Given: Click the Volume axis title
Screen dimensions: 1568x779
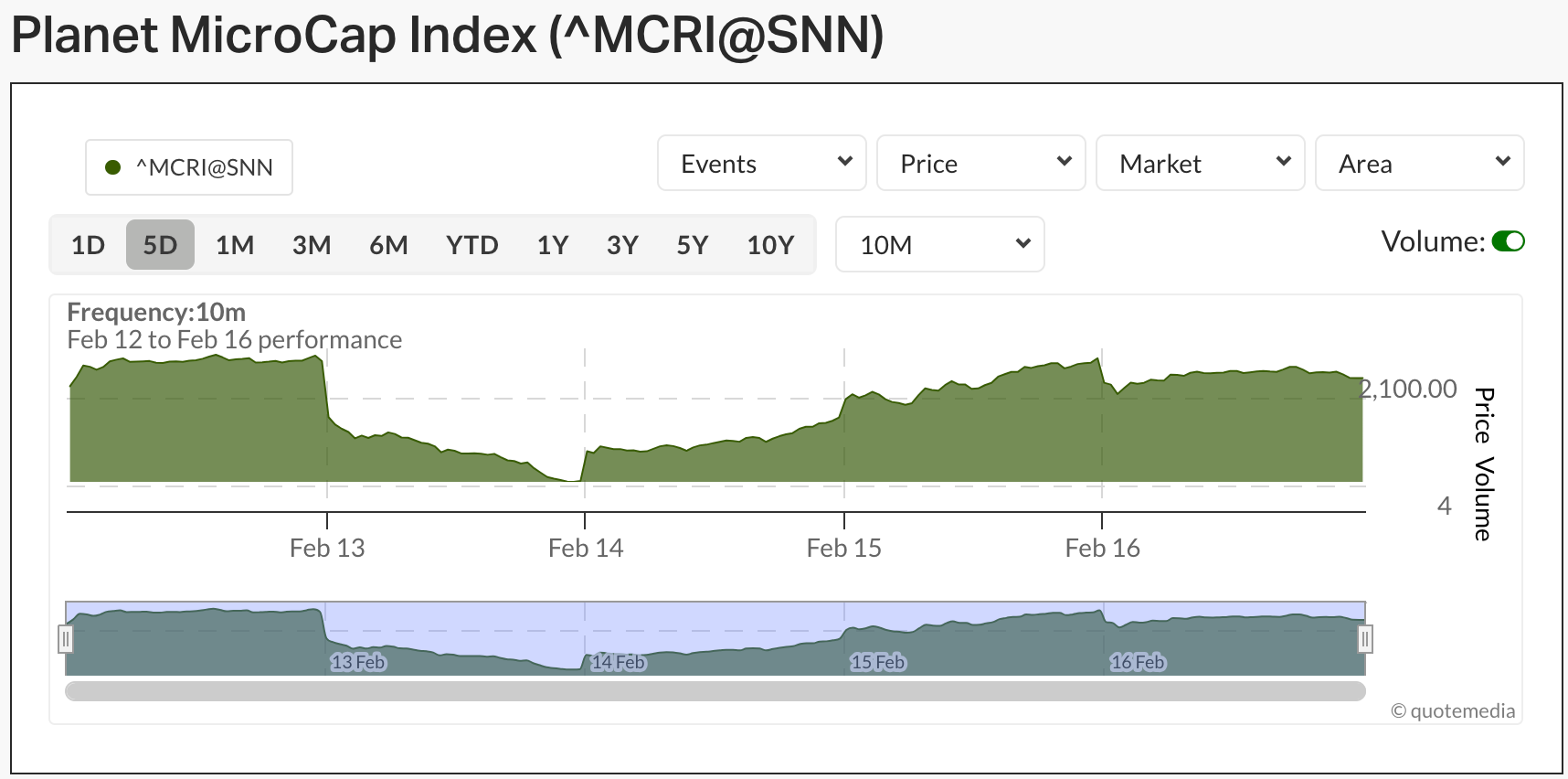Looking at the screenshot, I should [x=1484, y=498].
